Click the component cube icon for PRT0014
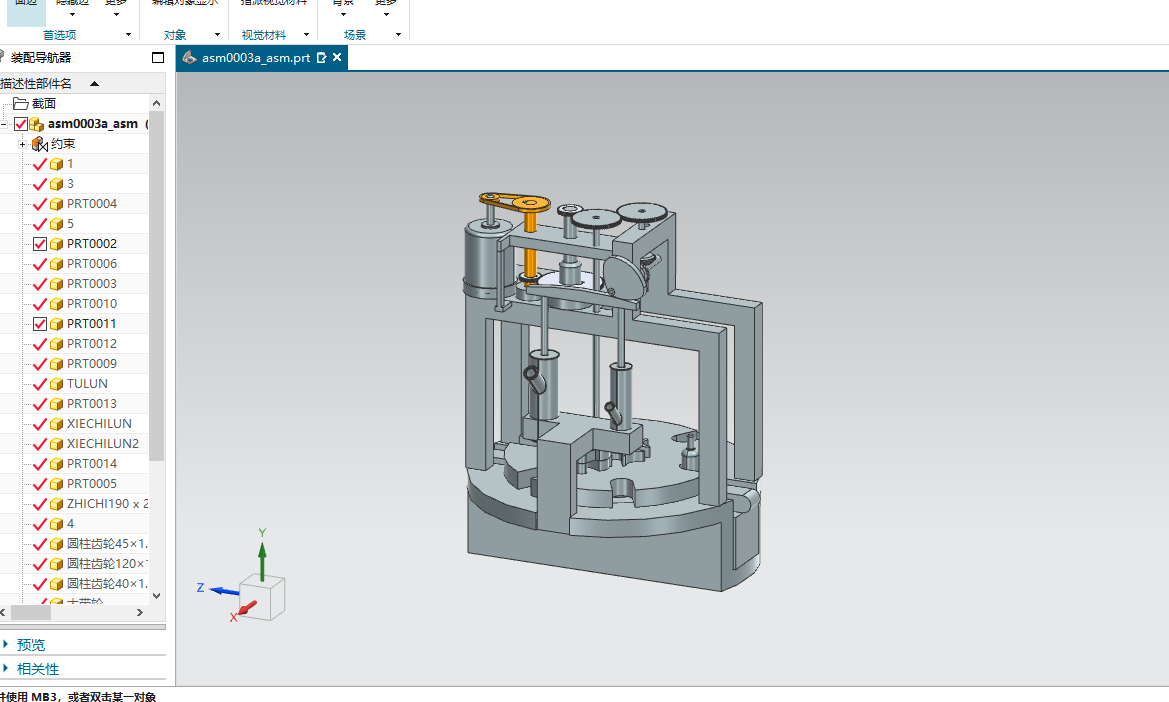 point(57,464)
